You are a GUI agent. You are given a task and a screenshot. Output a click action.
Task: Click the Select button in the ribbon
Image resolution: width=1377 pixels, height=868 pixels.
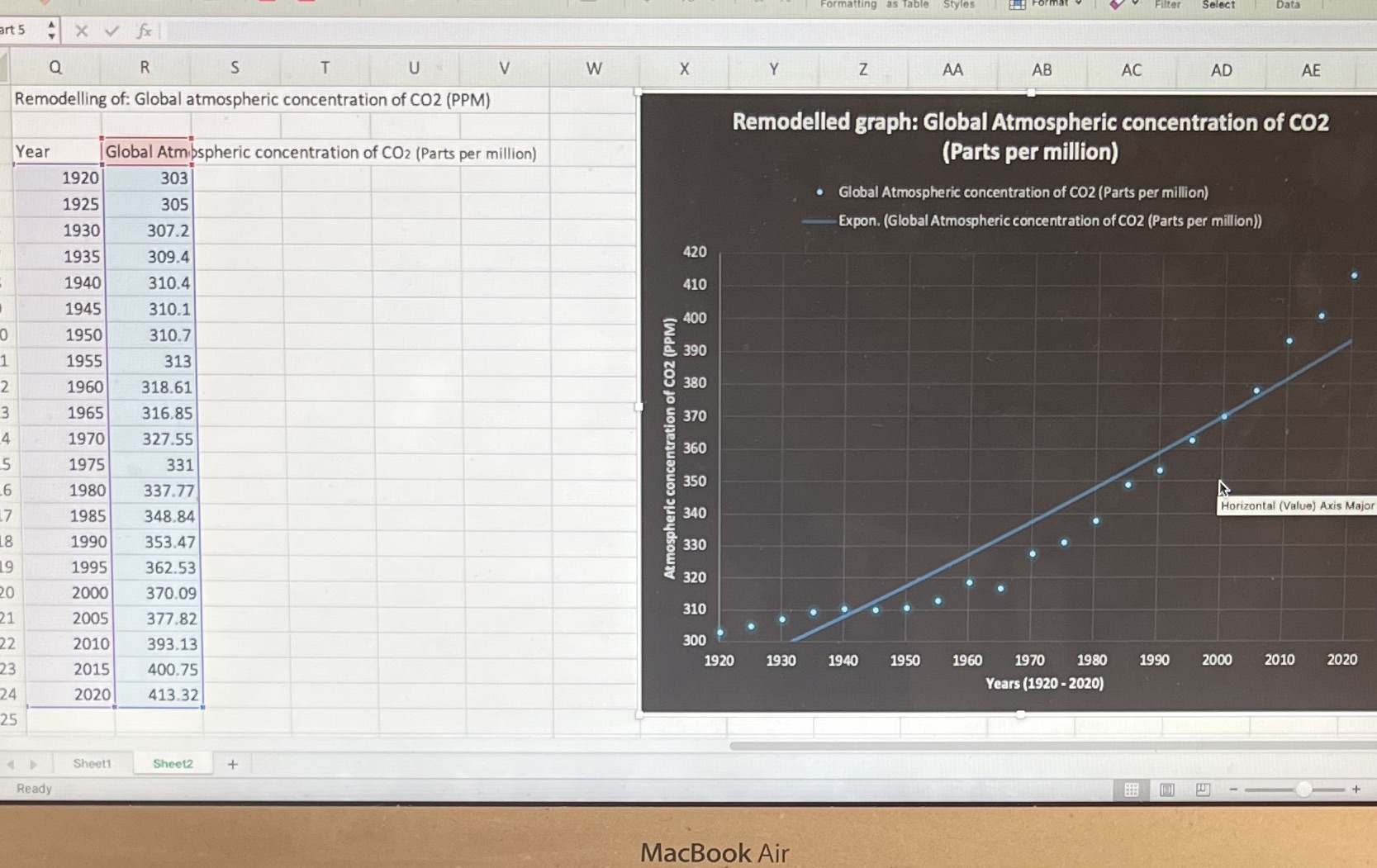[x=1218, y=5]
